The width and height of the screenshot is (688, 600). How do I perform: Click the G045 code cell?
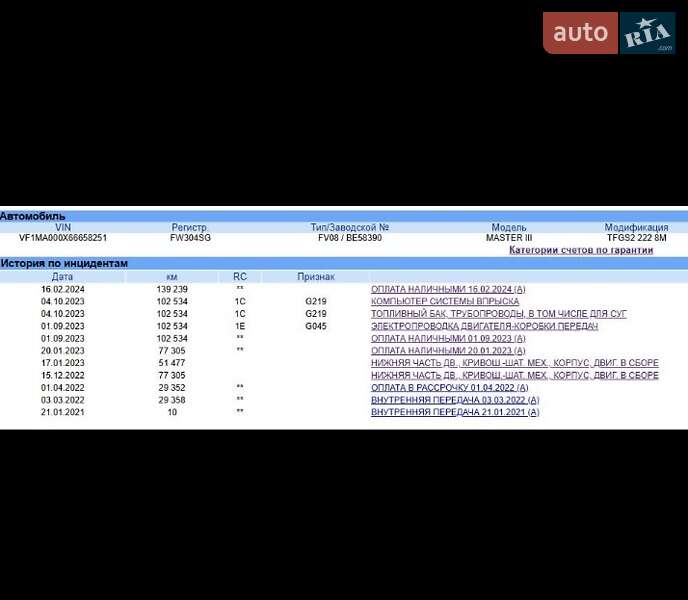click(x=316, y=326)
